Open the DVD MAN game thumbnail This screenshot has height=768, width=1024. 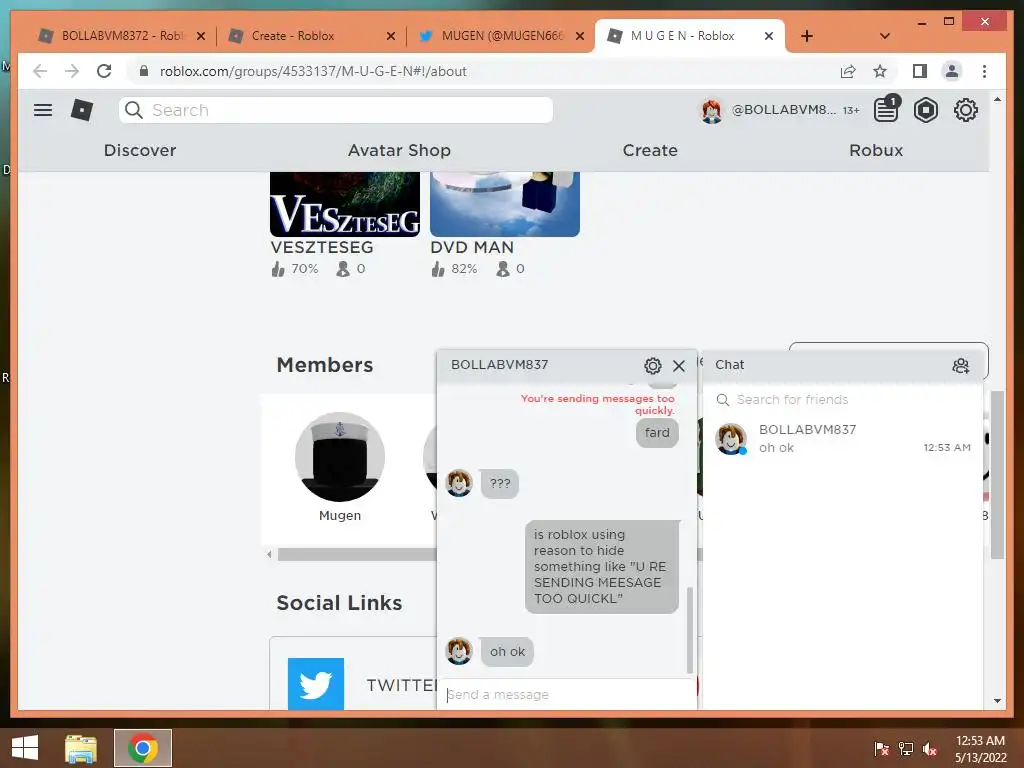[x=505, y=204]
